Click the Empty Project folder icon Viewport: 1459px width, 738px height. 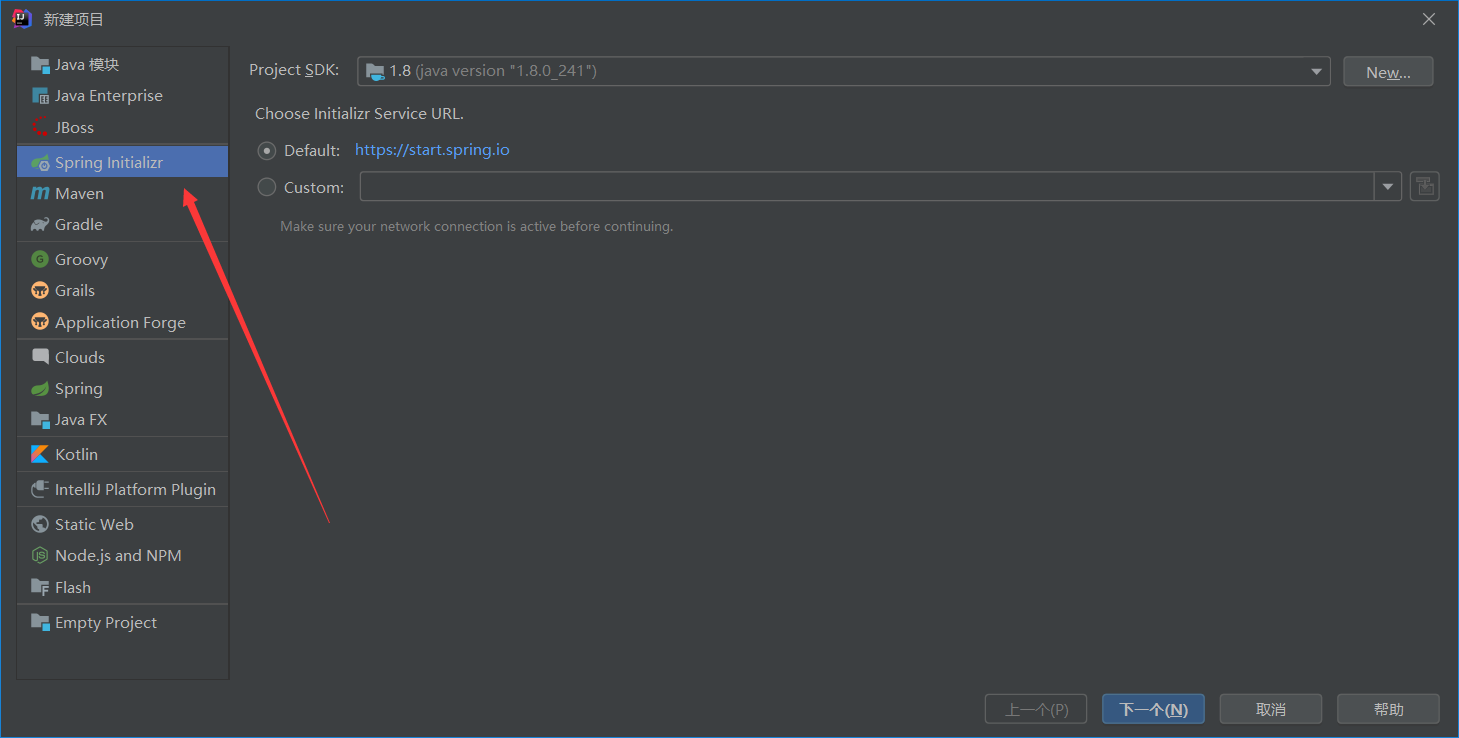(40, 622)
